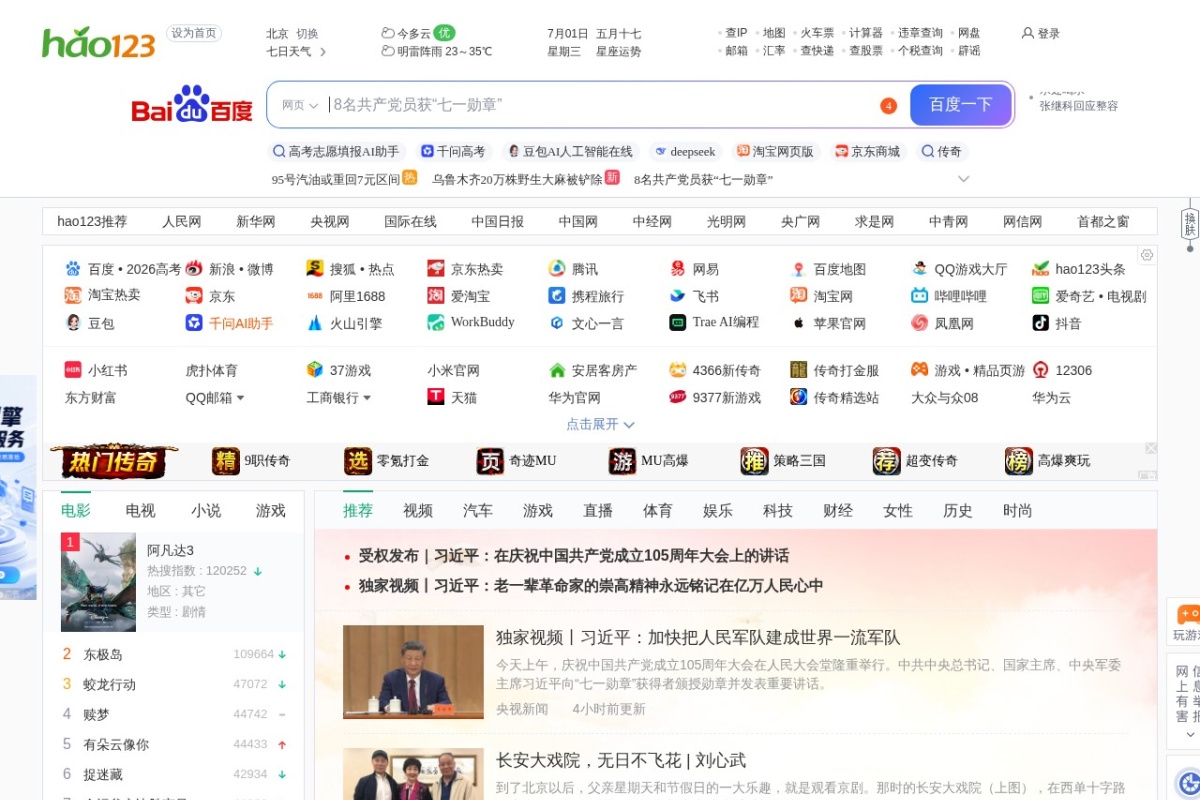Expand the QQ邮箱 dropdown arrow
Screen dimensions: 1200x800
click(240, 398)
